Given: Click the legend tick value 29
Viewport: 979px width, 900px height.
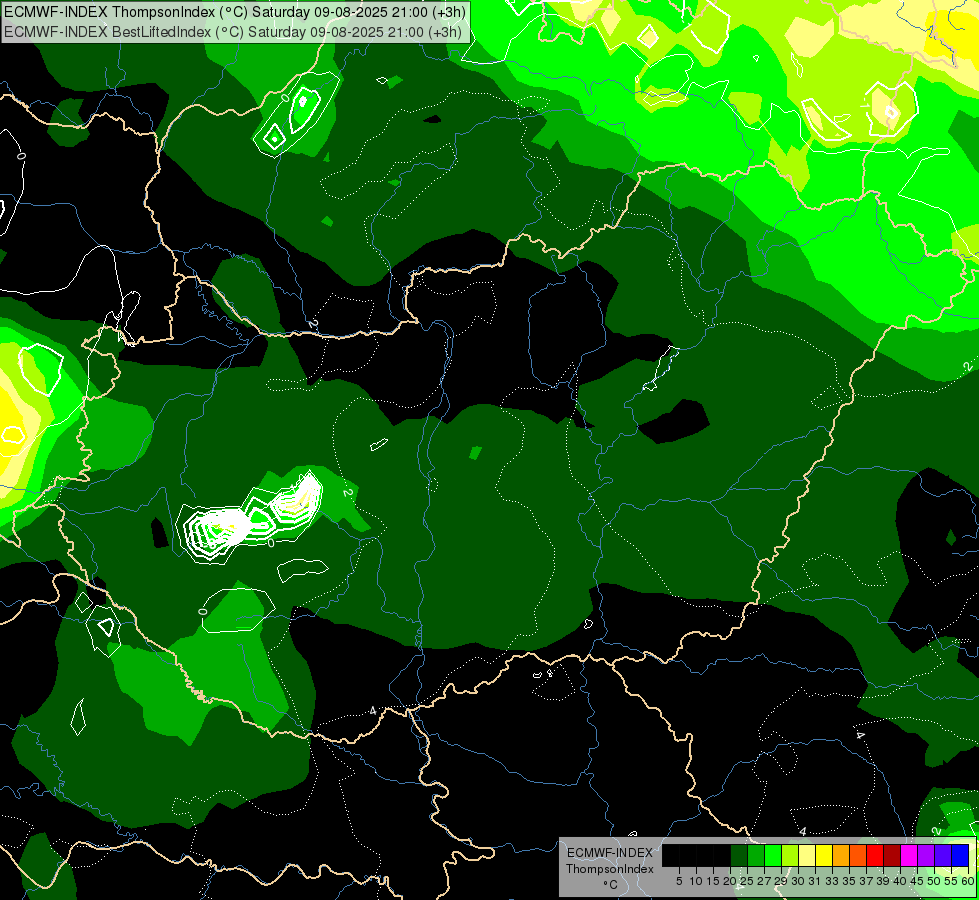Looking at the screenshot, I should point(782,881).
